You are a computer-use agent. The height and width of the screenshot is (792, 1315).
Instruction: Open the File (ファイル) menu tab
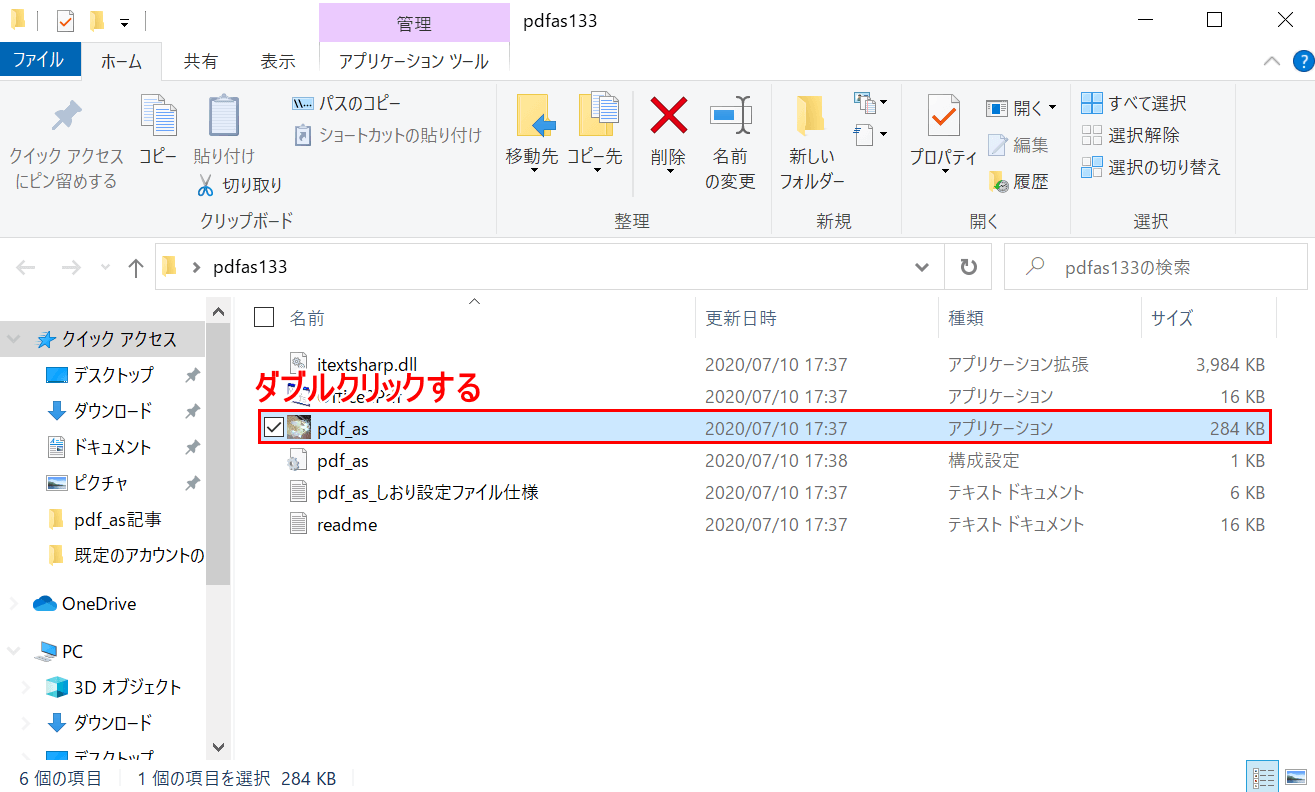pos(38,60)
